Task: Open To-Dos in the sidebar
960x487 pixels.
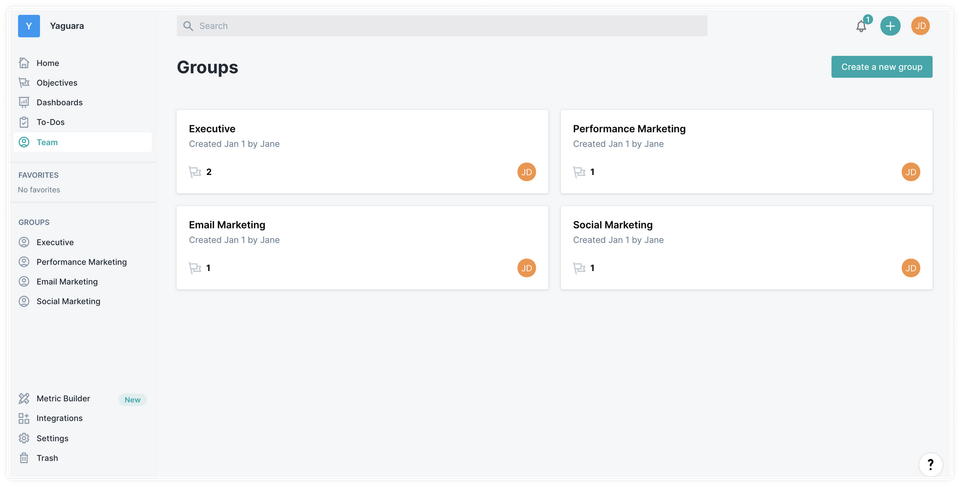Action: [50, 122]
